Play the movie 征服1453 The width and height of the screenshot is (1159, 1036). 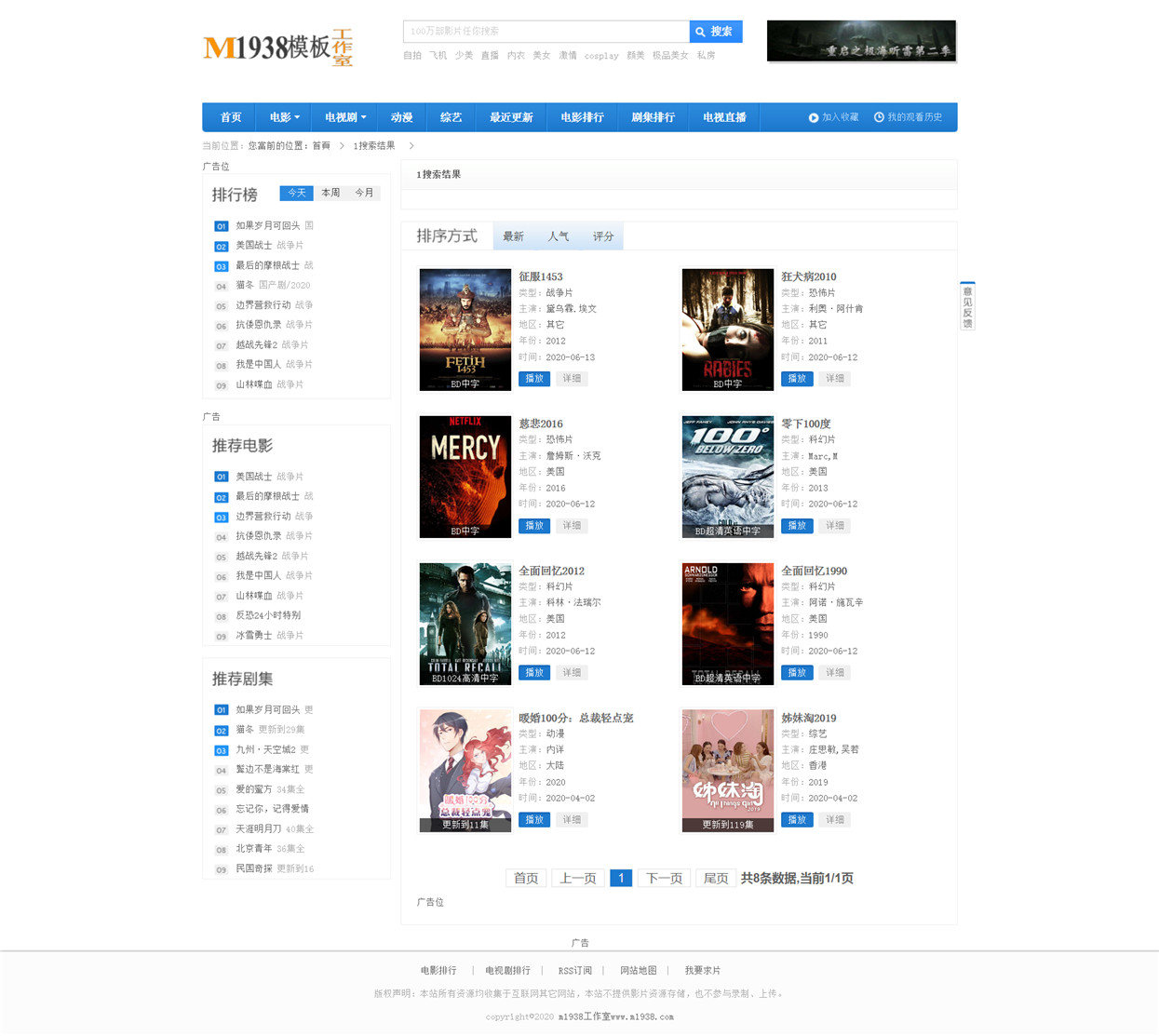(534, 379)
